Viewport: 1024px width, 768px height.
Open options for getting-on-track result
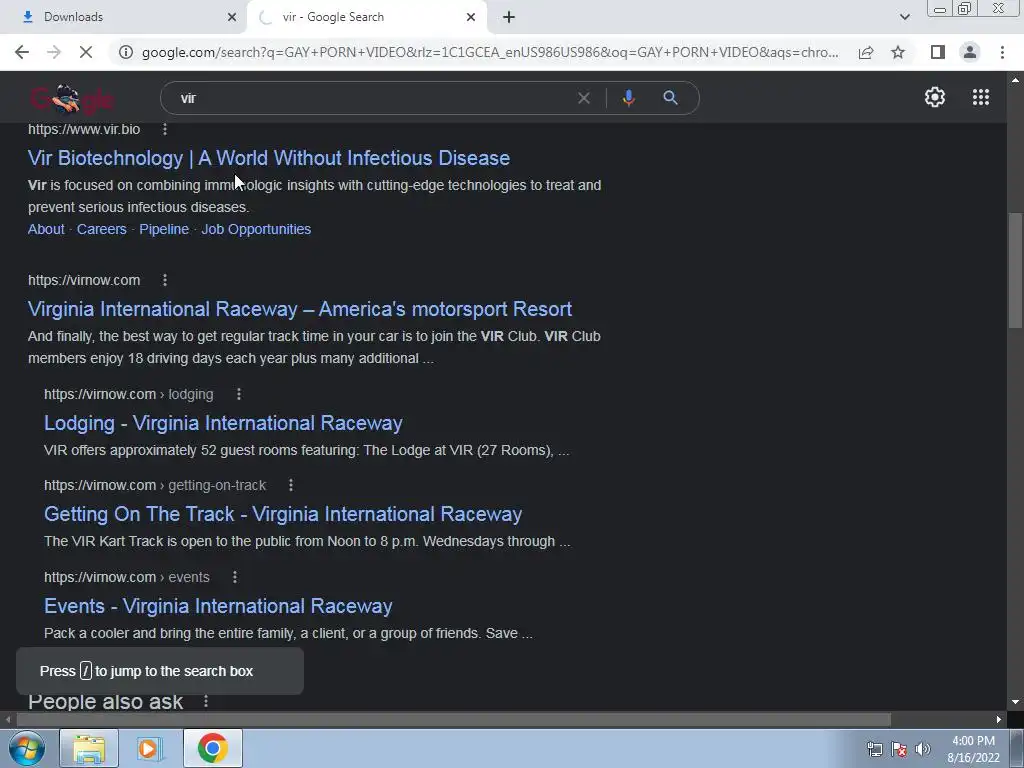(291, 485)
